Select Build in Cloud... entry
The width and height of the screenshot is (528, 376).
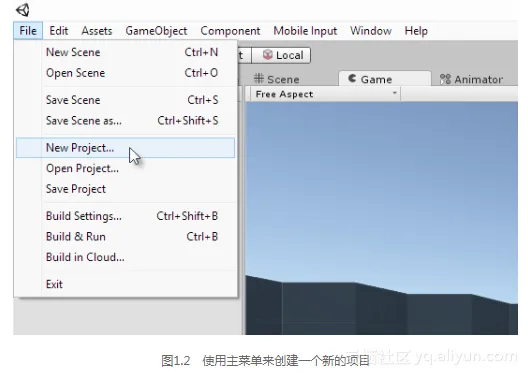click(126, 257)
